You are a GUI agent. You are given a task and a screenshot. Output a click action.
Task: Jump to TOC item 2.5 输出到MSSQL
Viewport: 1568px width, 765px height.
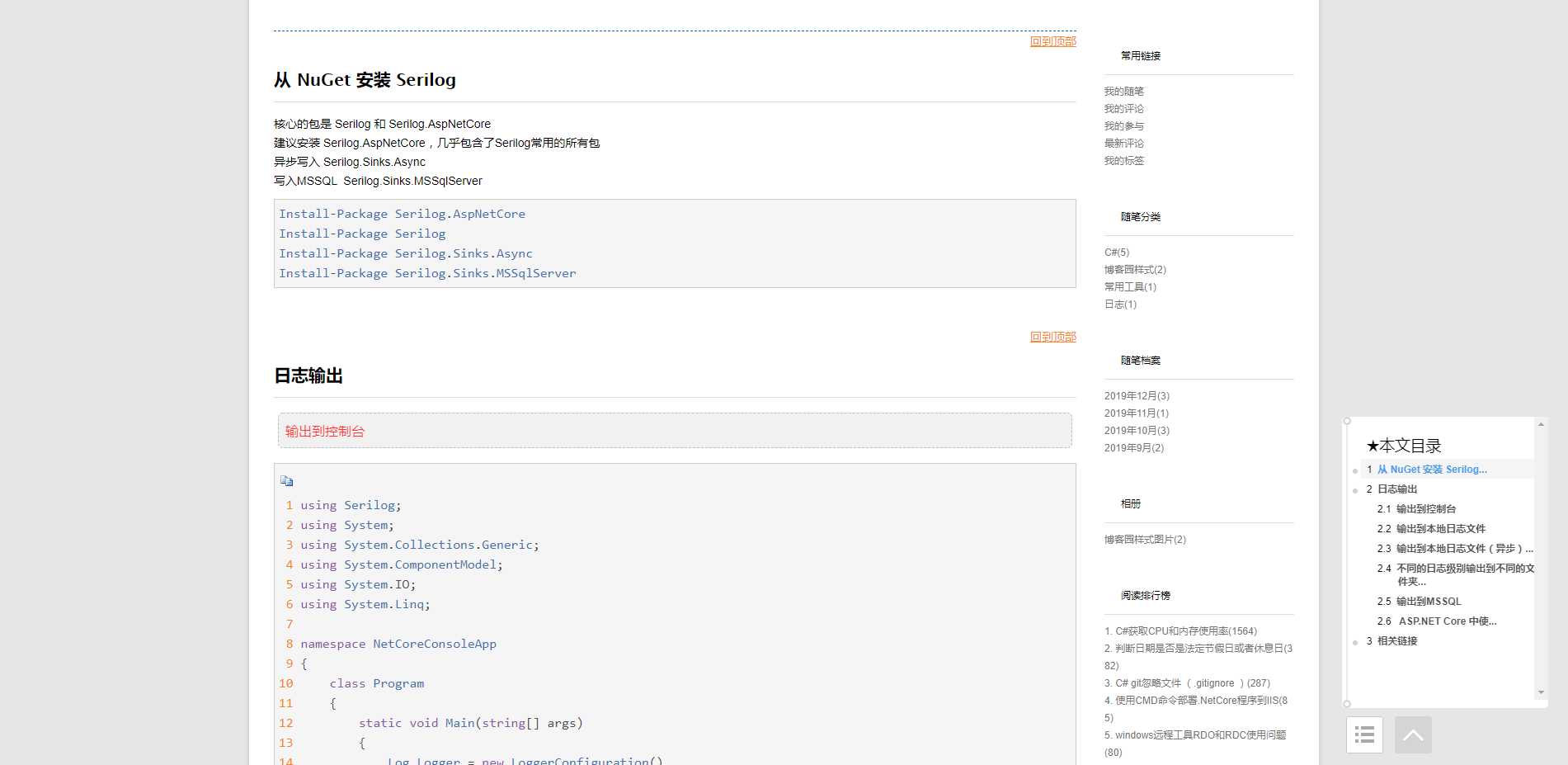(1429, 602)
